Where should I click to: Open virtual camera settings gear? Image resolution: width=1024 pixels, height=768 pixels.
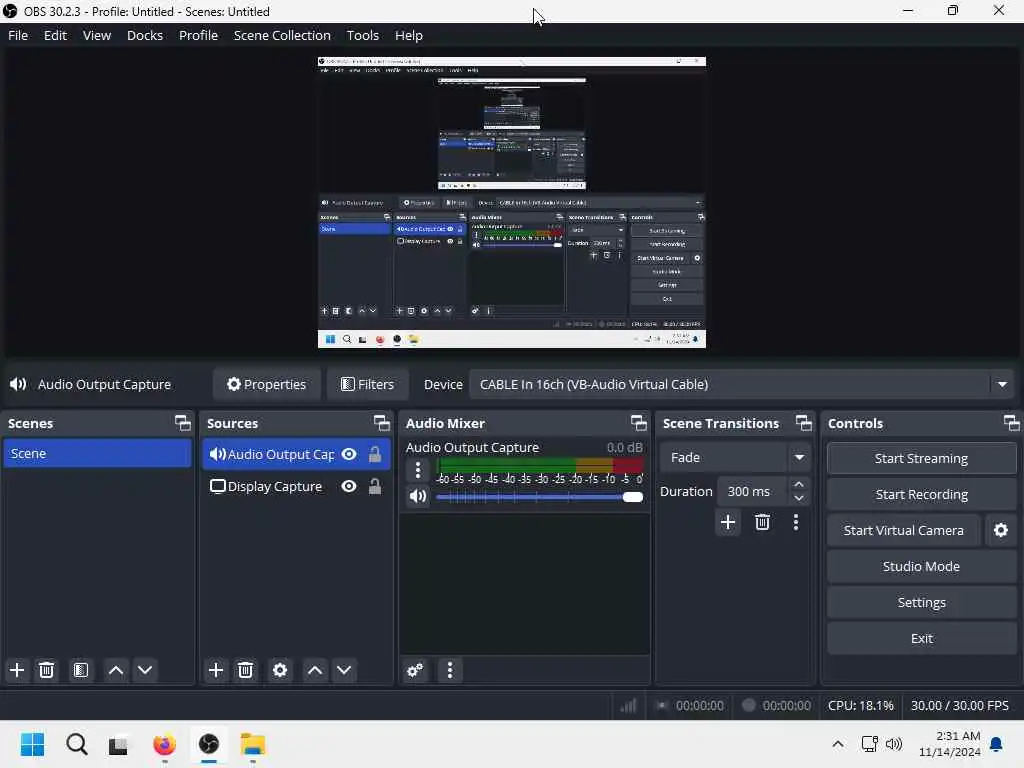[x=1000, y=530]
